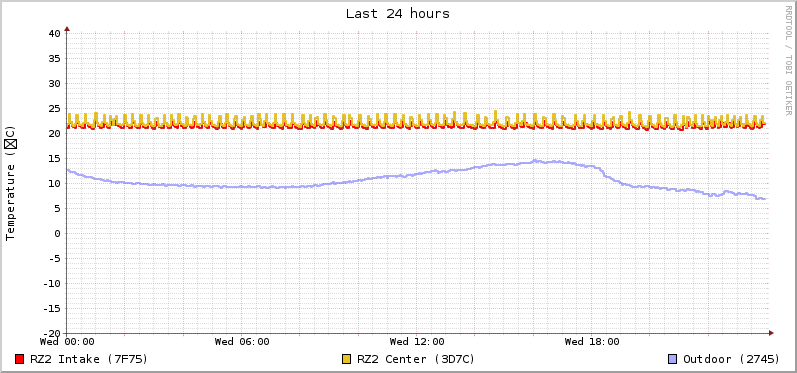The image size is (797, 373).
Task: Click the 'Wed 12:00' time axis label
Action: tap(417, 342)
